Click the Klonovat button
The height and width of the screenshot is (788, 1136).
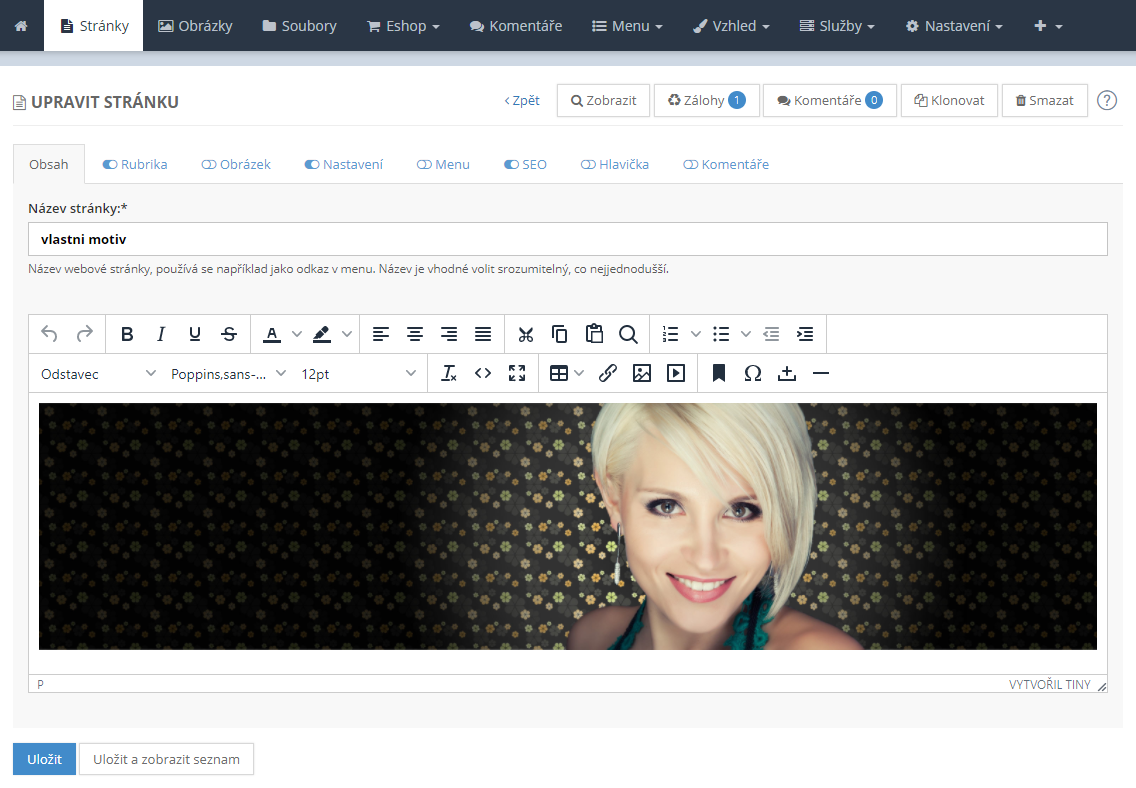(949, 101)
